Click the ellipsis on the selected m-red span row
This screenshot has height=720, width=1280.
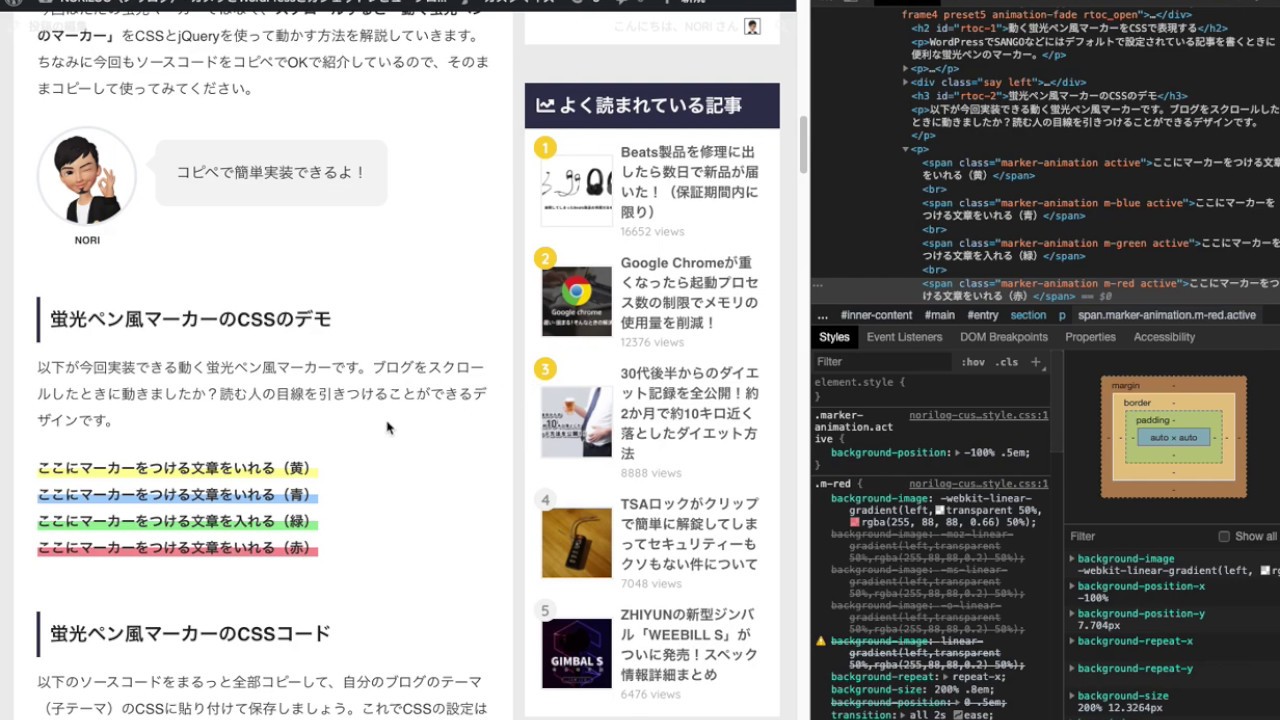point(818,285)
